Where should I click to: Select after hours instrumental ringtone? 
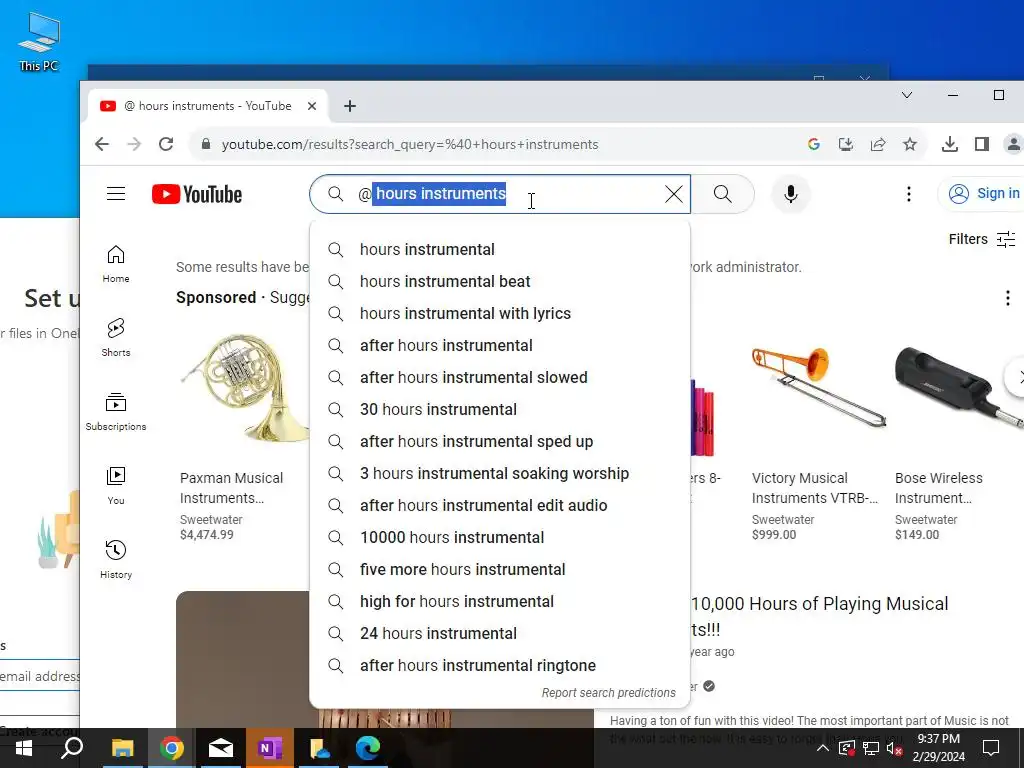click(500, 665)
